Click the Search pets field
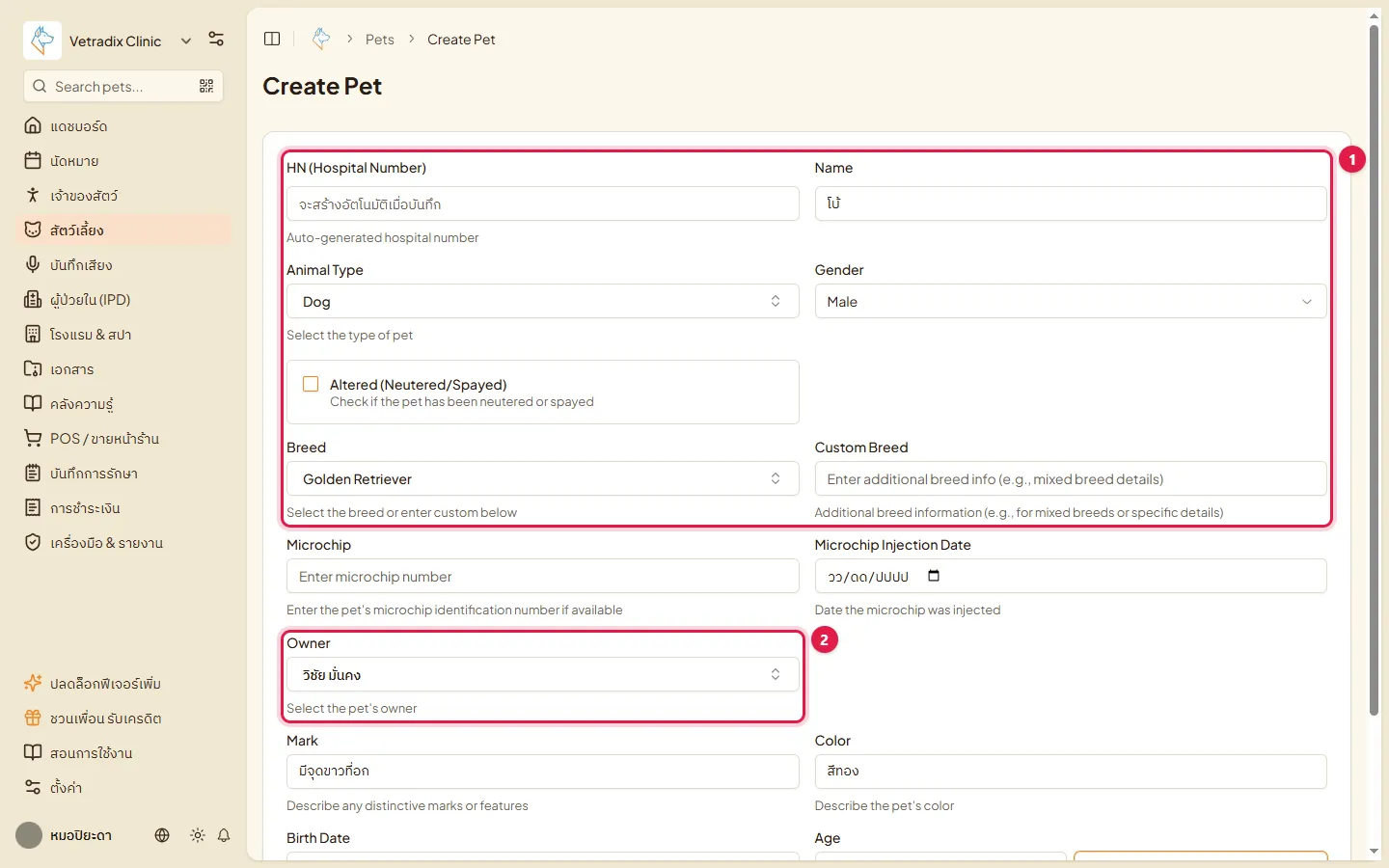This screenshot has height=868, width=1389. click(123, 87)
